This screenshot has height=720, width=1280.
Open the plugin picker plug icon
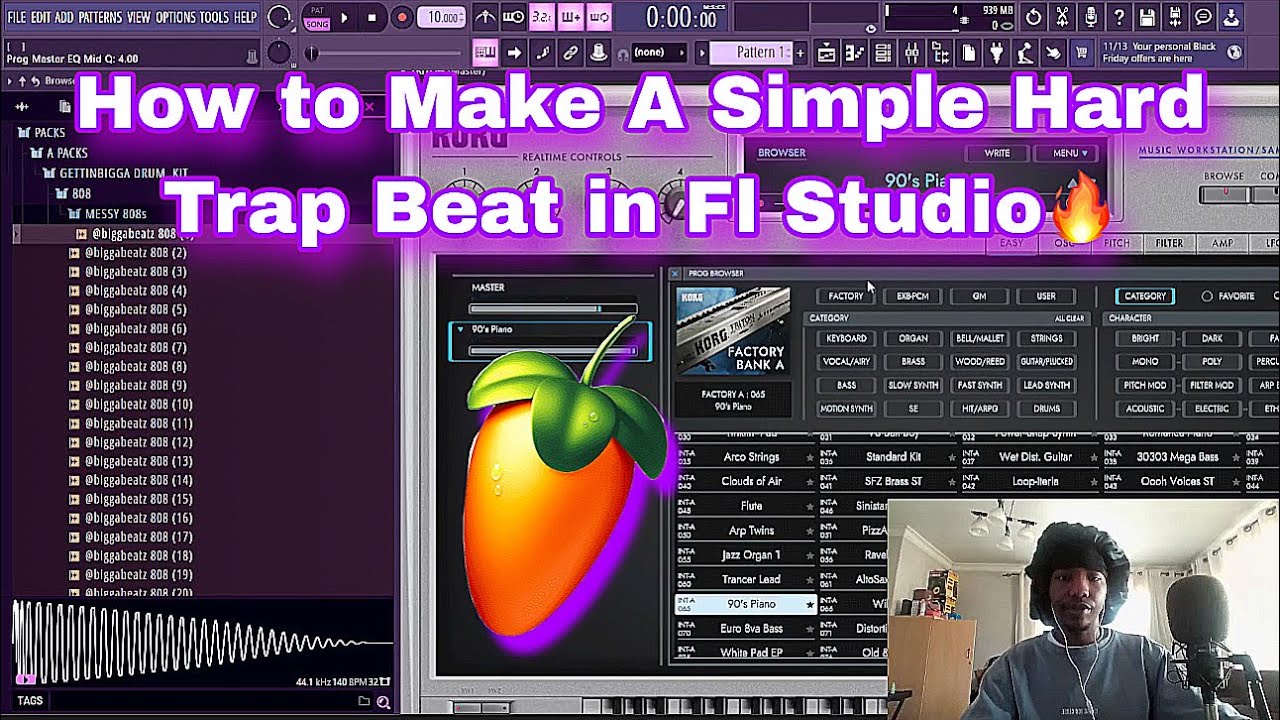995,52
